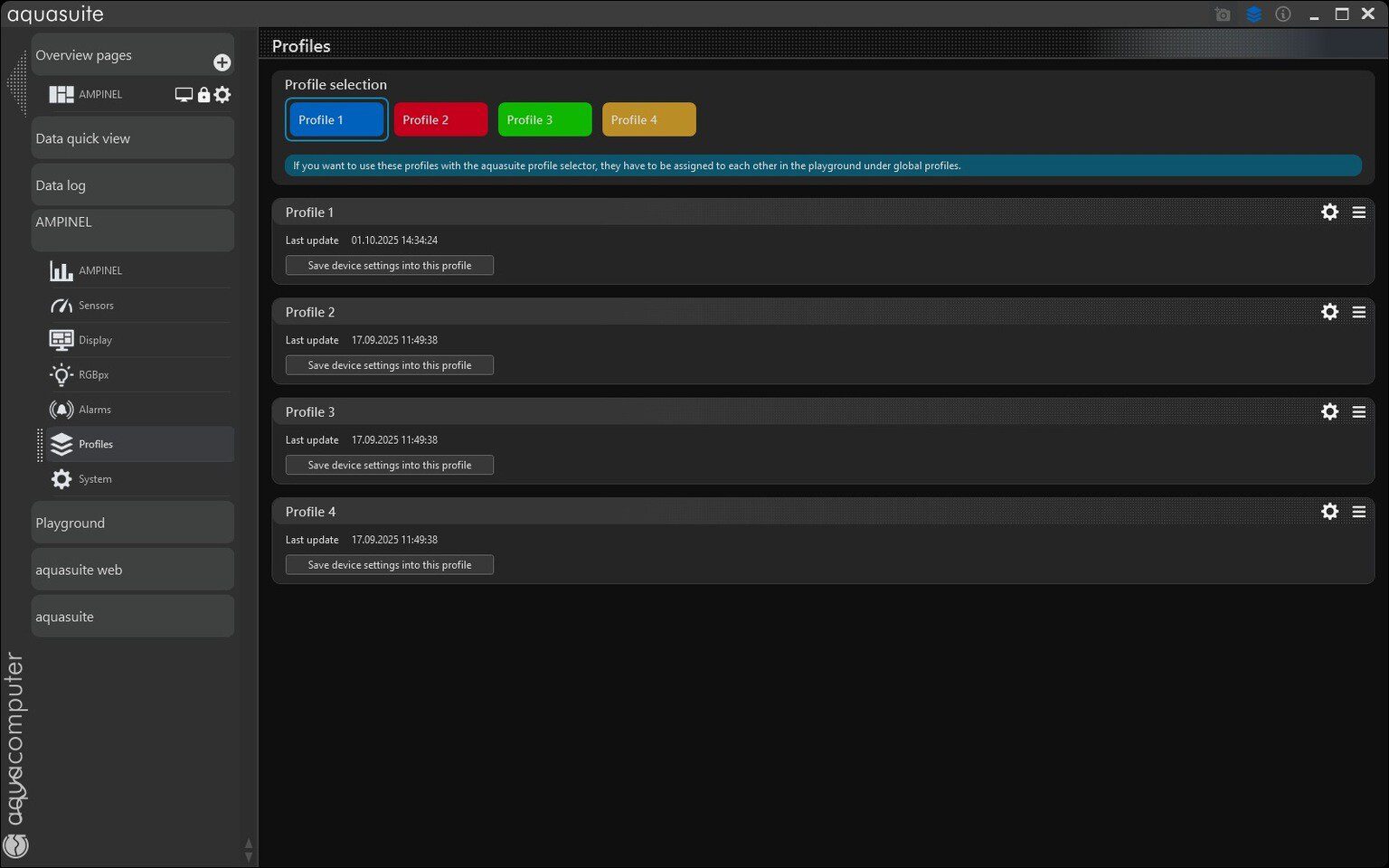The image size is (1389, 868).
Task: Click the screenshot camera icon in title bar
Action: pos(1223,14)
